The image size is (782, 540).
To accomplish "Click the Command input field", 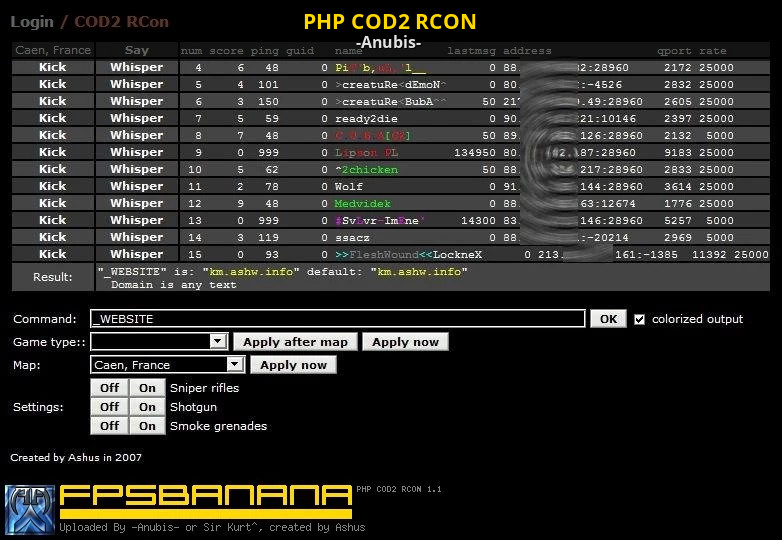I will click(x=337, y=319).
